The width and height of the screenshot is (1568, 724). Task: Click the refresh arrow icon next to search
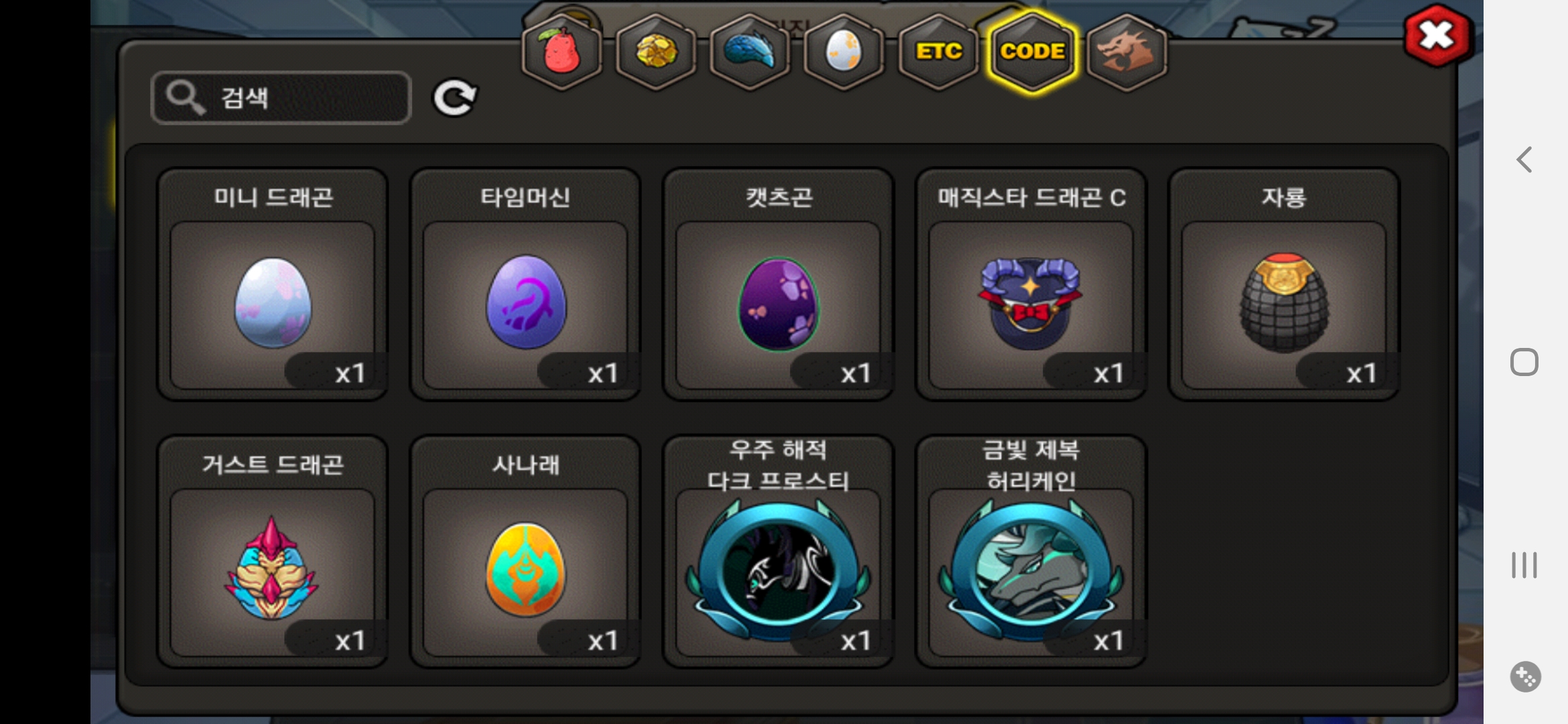point(455,98)
